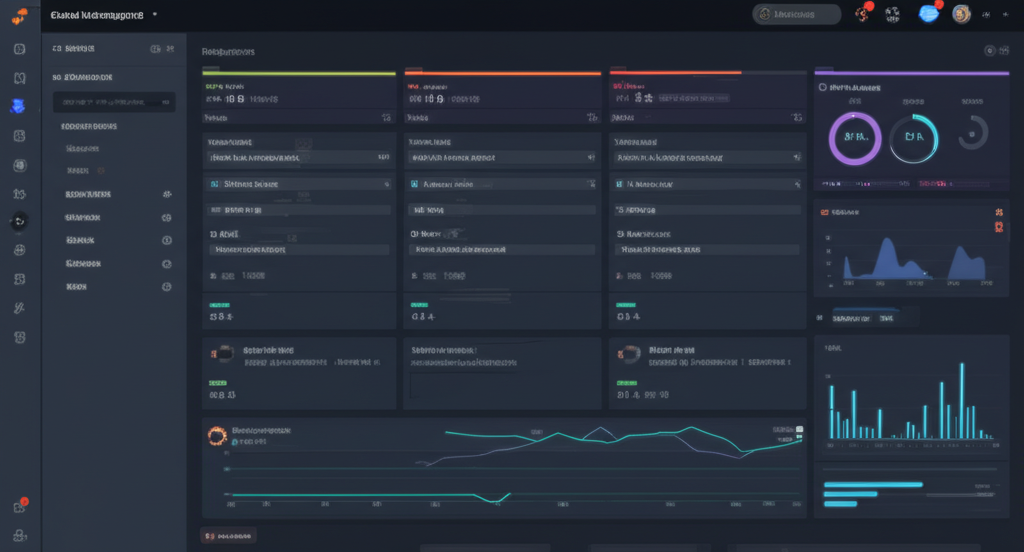Open the user avatar in the top bar
The height and width of the screenshot is (552, 1024).
point(961,14)
